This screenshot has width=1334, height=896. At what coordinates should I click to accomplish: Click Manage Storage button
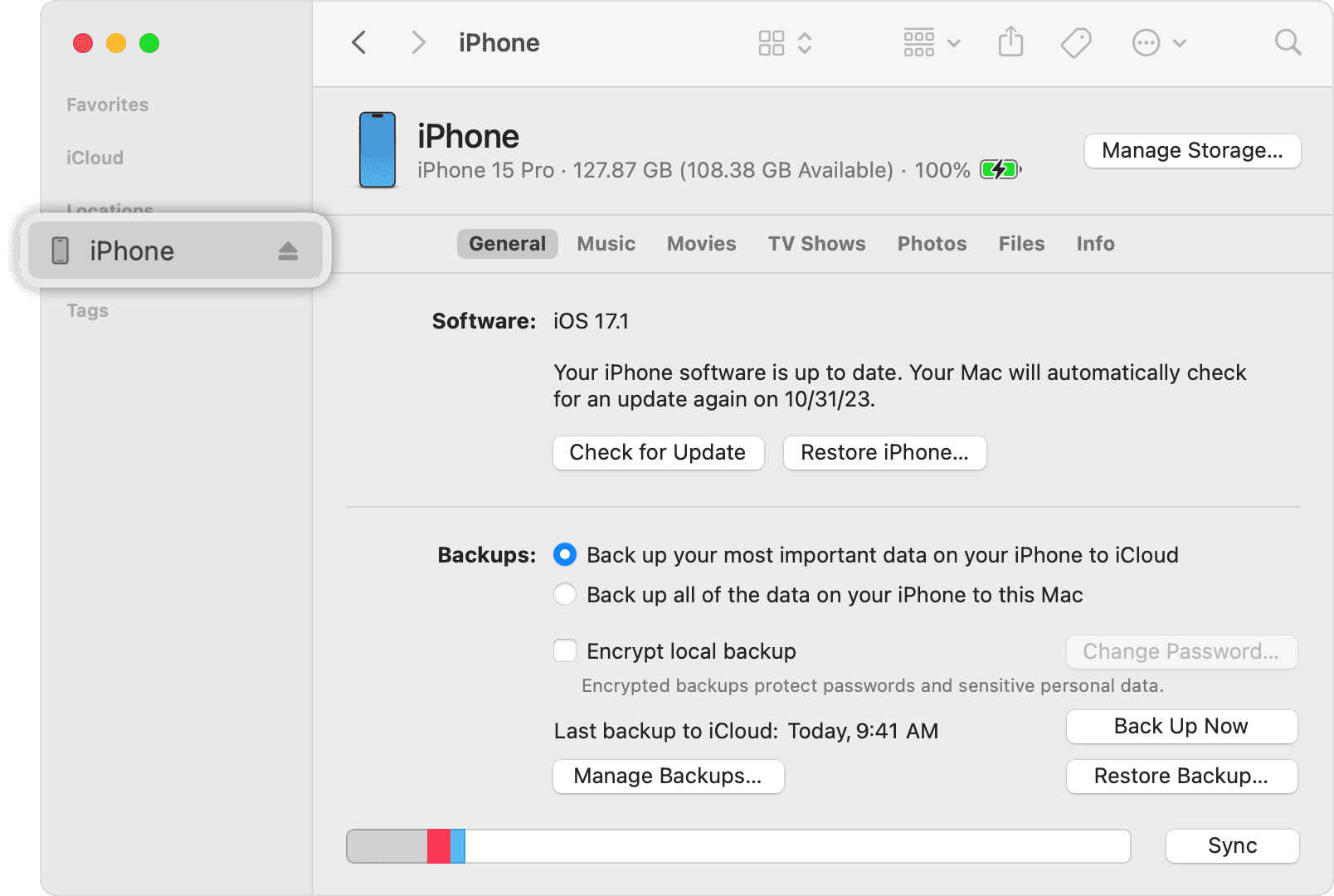1193,151
